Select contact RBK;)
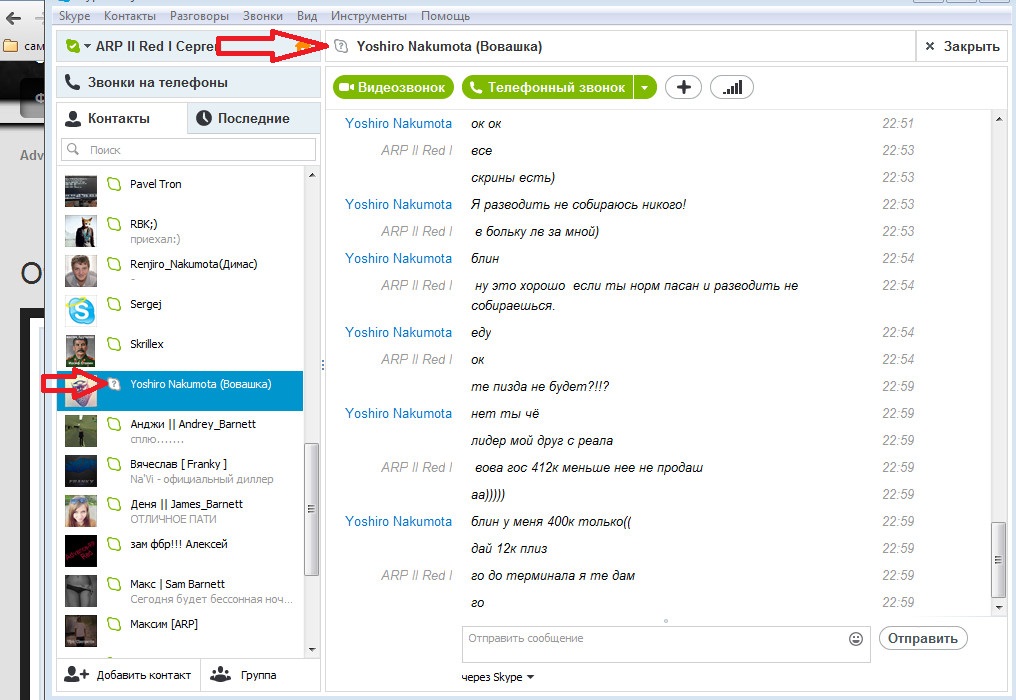 click(x=180, y=231)
